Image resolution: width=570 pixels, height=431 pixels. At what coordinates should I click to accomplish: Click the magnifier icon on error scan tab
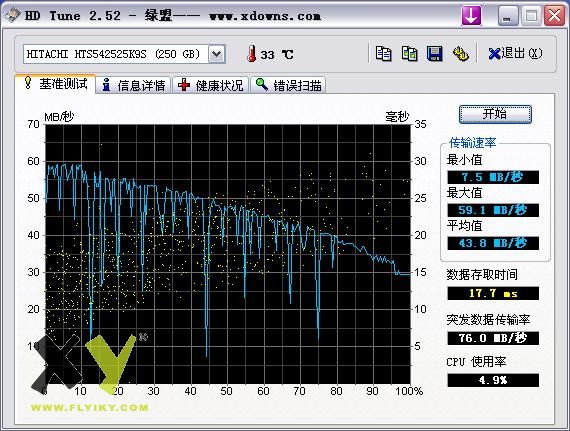coord(262,84)
